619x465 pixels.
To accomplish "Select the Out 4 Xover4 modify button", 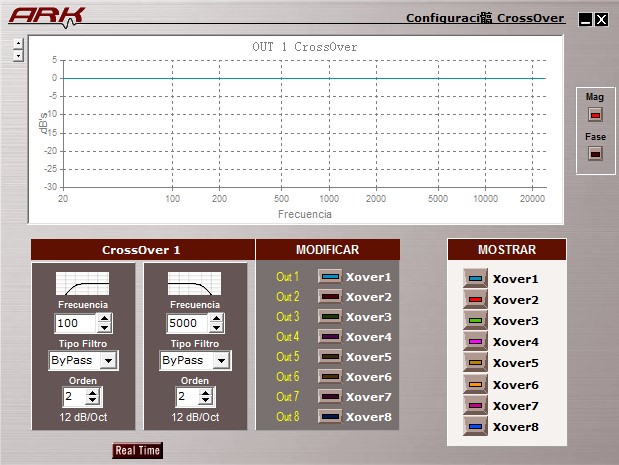I will 330,337.
